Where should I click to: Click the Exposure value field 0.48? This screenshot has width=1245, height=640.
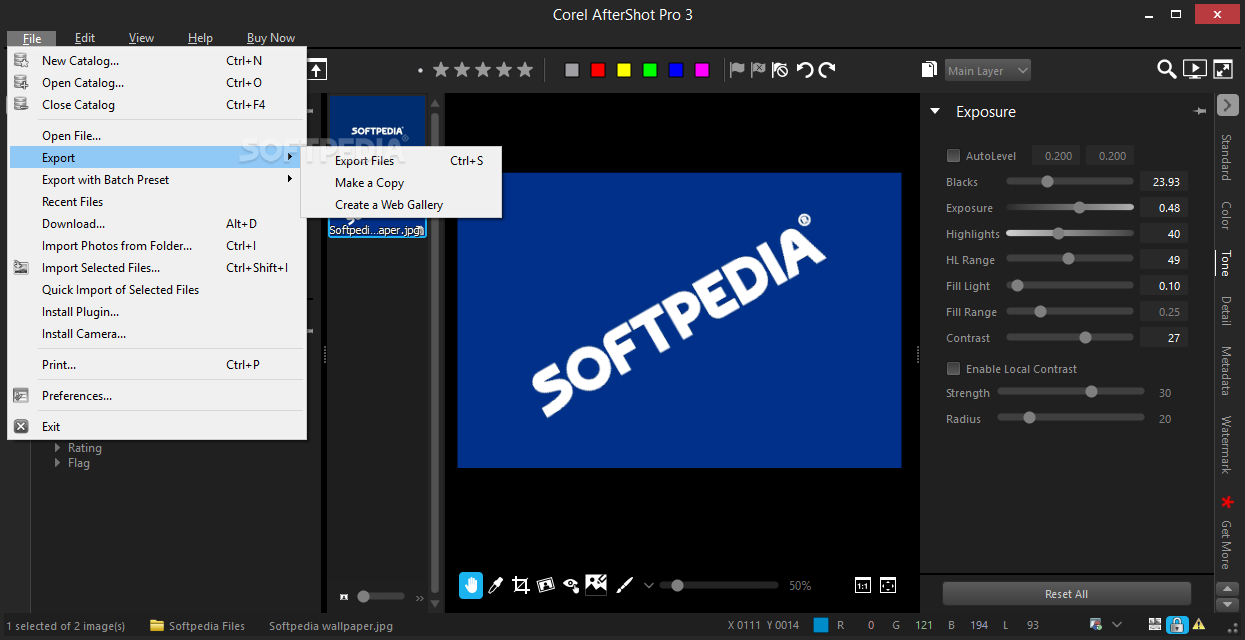click(1164, 208)
